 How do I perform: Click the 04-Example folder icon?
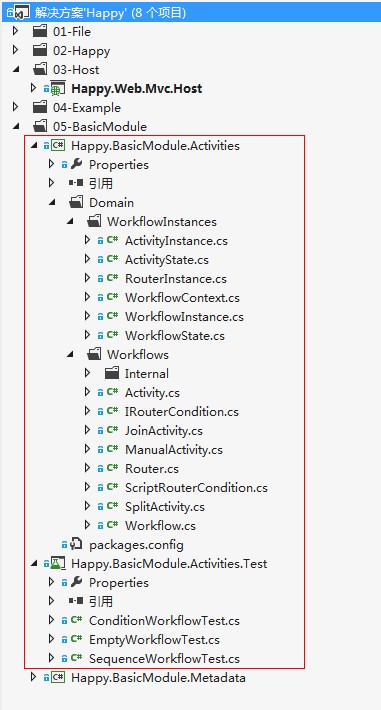point(40,108)
